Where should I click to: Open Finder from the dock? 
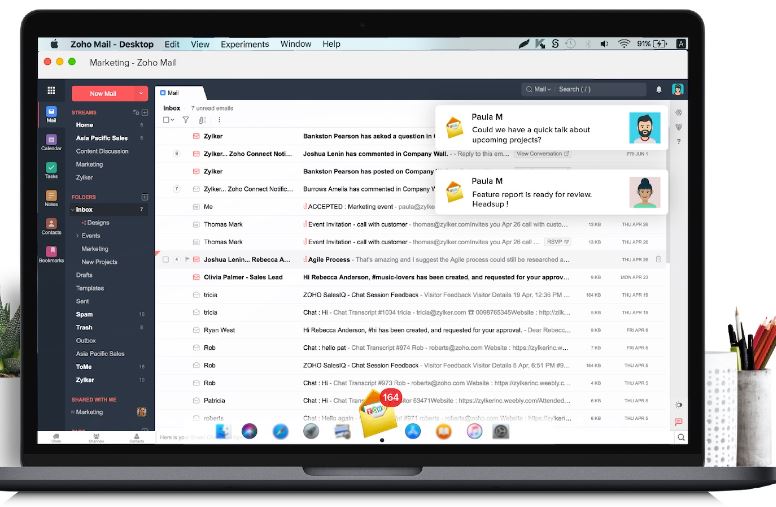click(x=223, y=431)
